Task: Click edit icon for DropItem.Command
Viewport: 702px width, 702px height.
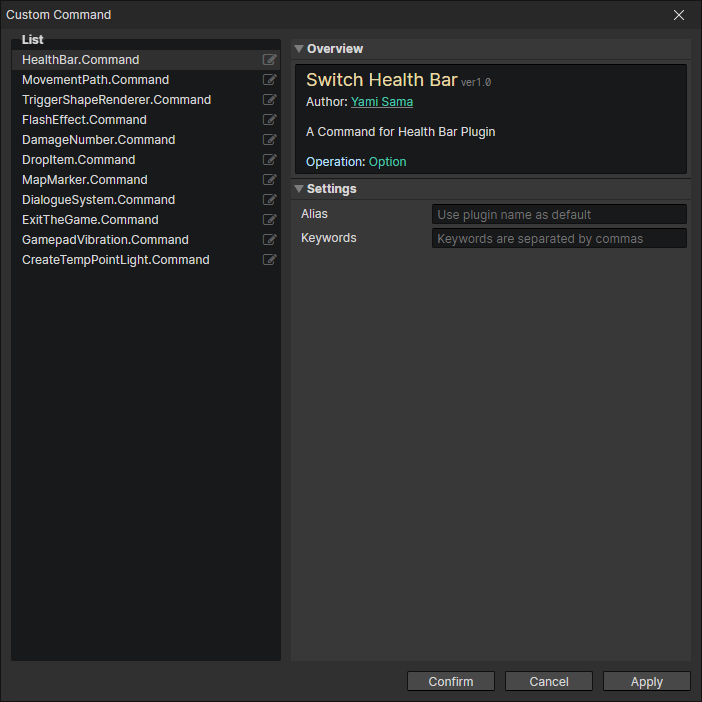Action: tap(269, 159)
